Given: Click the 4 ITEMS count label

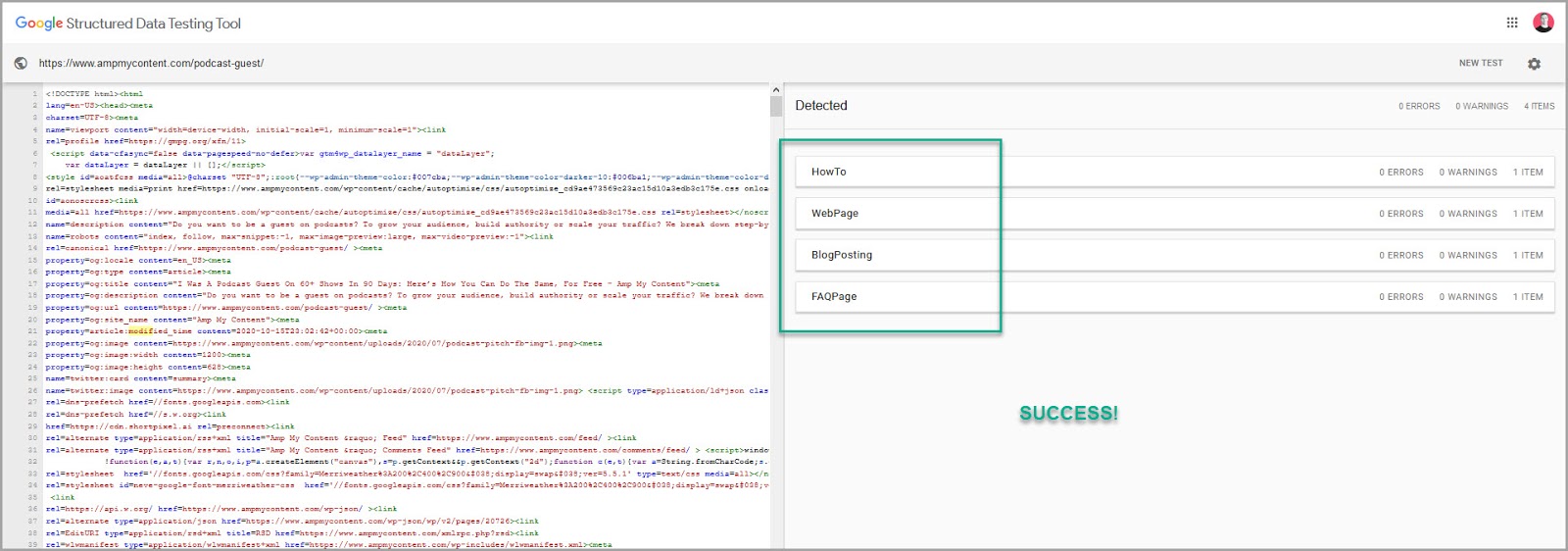Looking at the screenshot, I should [1539, 107].
